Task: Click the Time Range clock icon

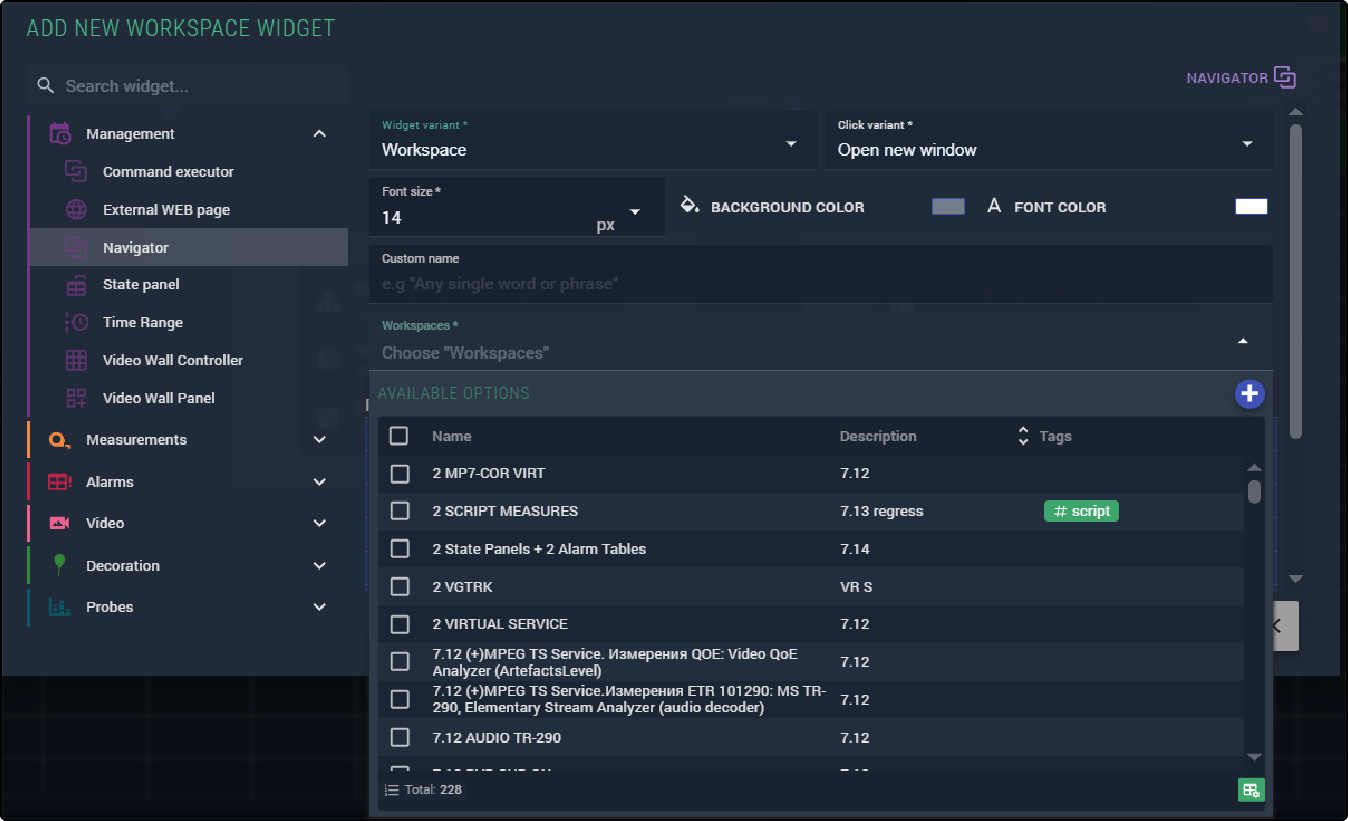Action: pos(76,322)
